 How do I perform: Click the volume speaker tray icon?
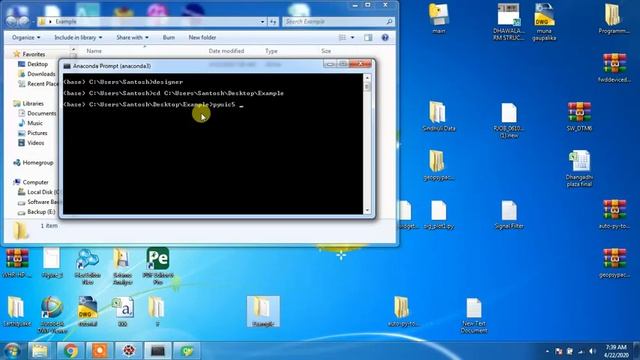click(x=592, y=351)
